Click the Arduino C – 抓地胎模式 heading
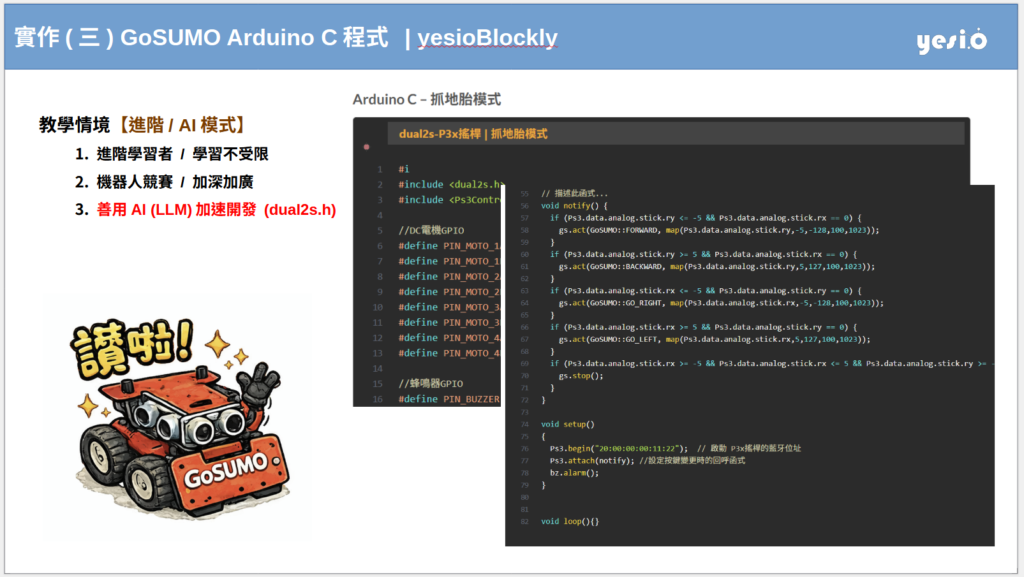 point(427,100)
